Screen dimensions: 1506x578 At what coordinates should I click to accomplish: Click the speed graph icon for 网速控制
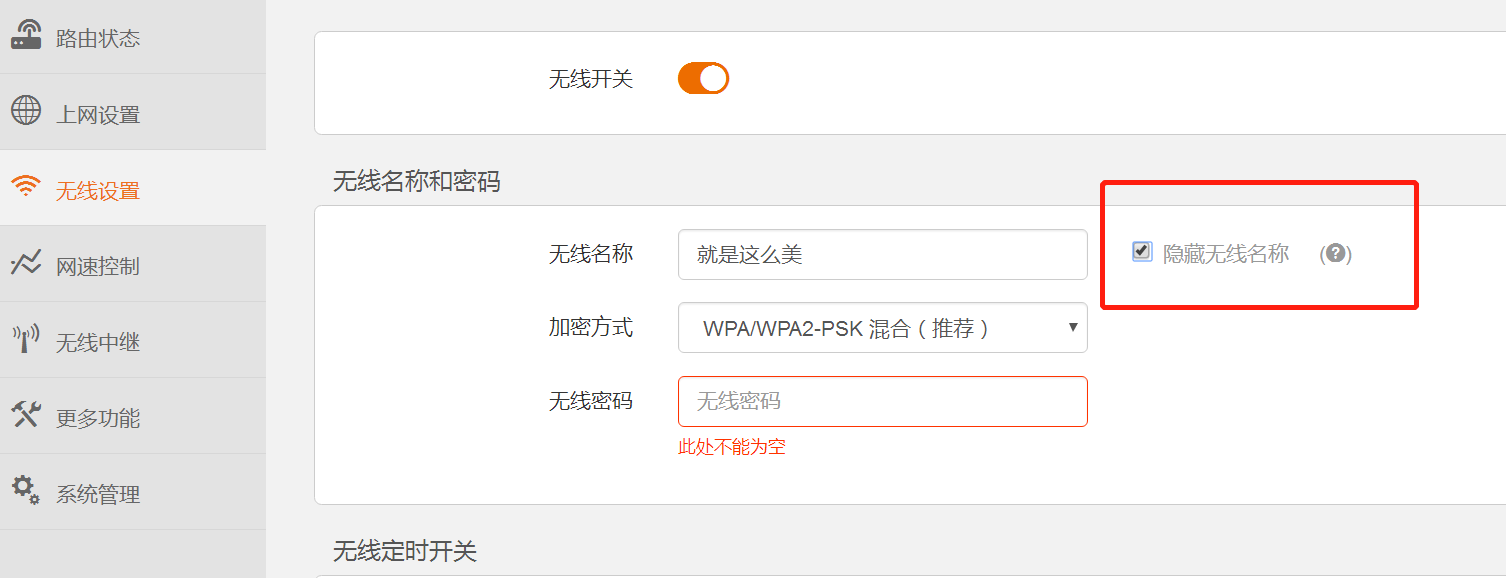coord(26,263)
